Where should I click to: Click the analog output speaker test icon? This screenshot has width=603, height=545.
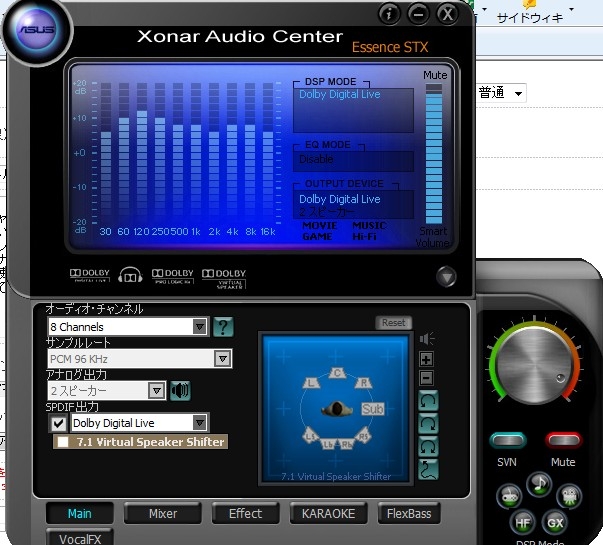pyautogui.click(x=180, y=390)
